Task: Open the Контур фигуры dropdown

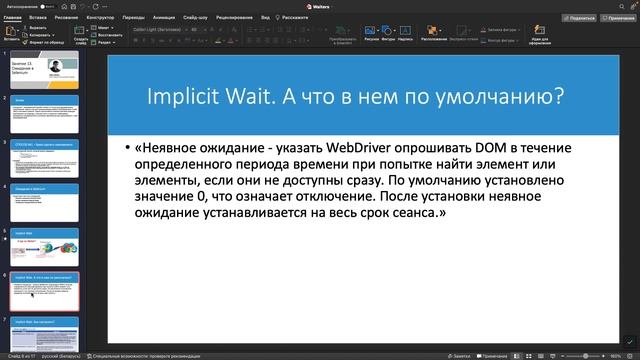Action: point(500,41)
